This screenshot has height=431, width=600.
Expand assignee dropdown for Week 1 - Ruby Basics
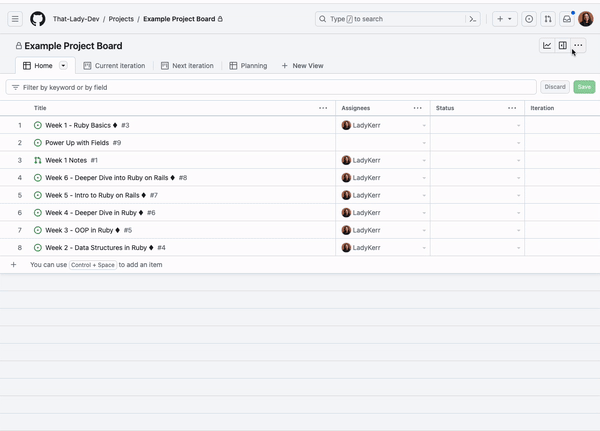(424, 126)
